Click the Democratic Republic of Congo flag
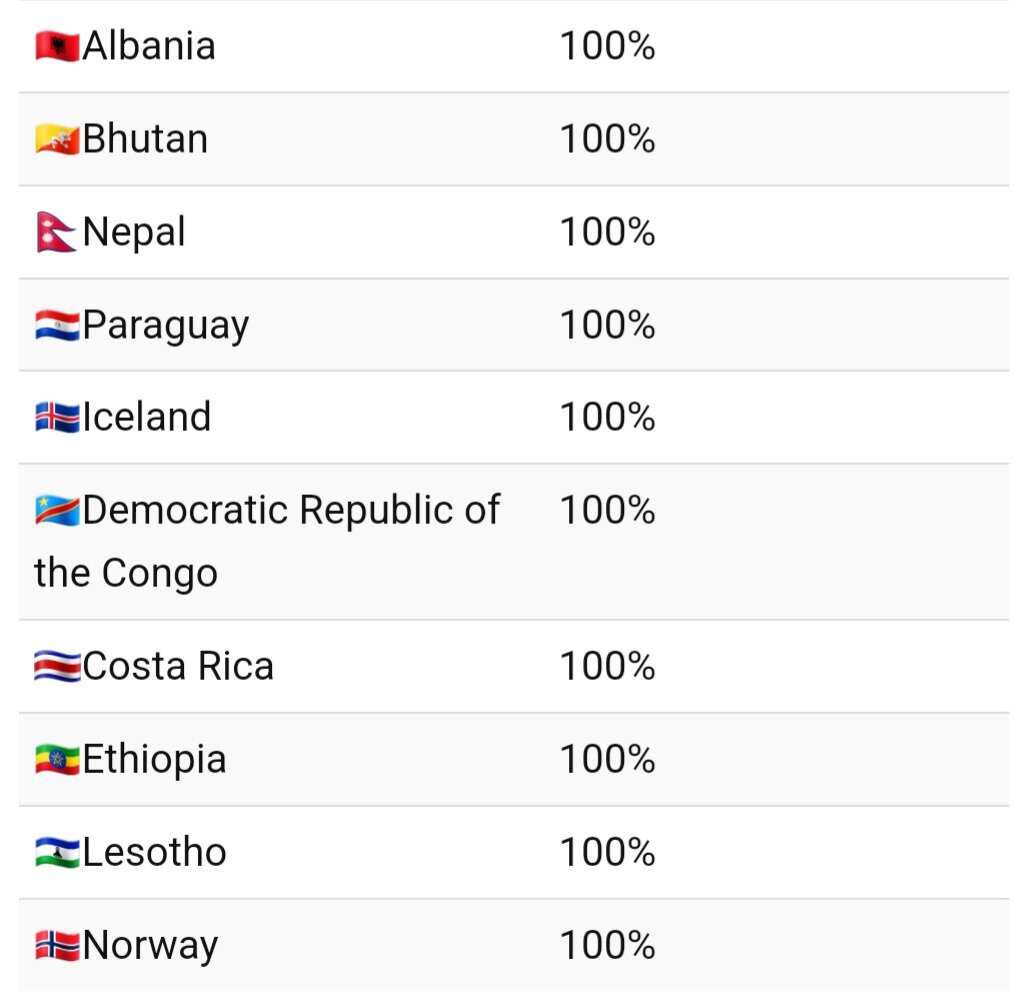Viewport: 1014px width, 991px height. pyautogui.click(x=57, y=510)
